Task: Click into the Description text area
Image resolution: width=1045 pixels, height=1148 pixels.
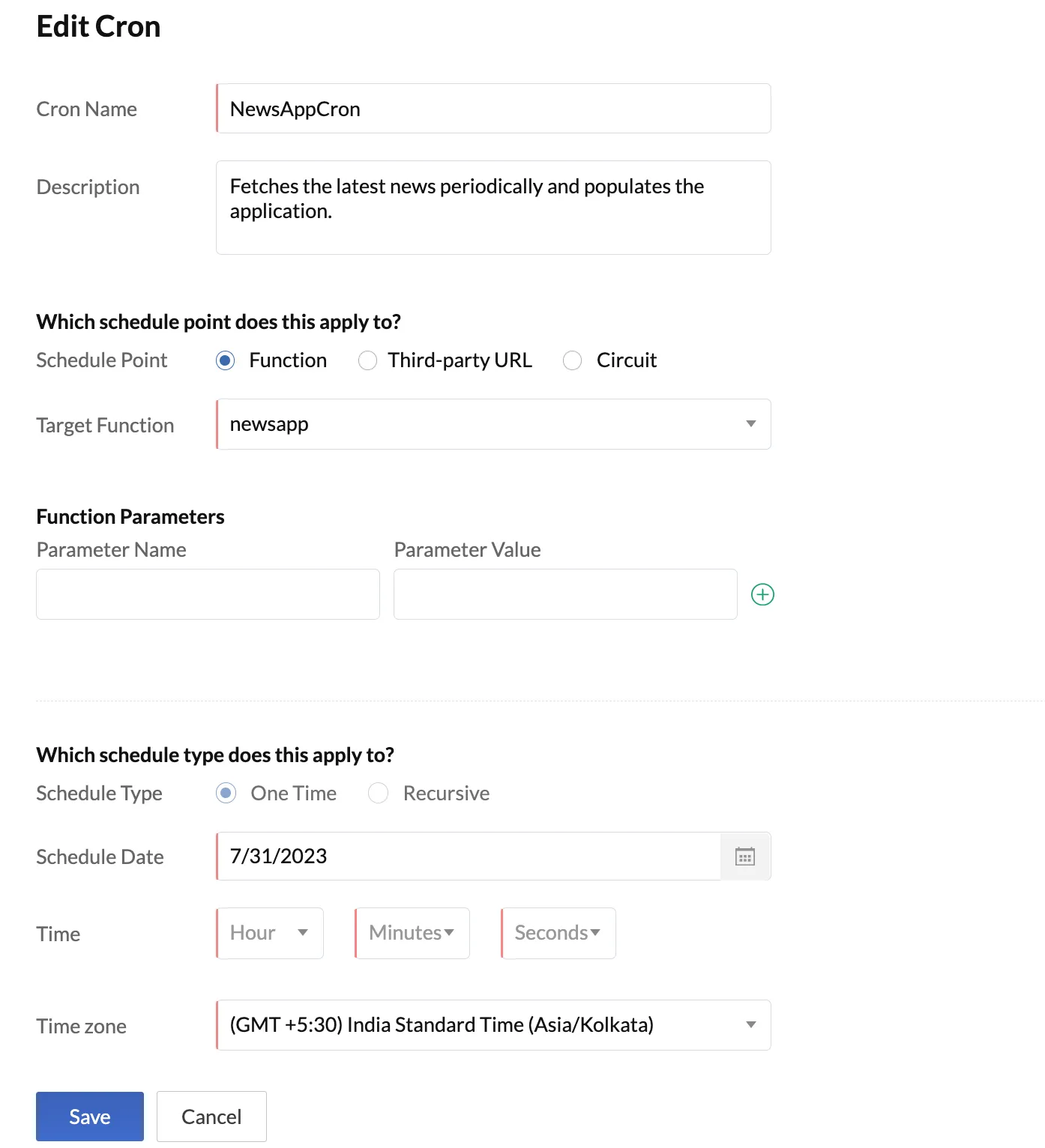Action: point(493,208)
